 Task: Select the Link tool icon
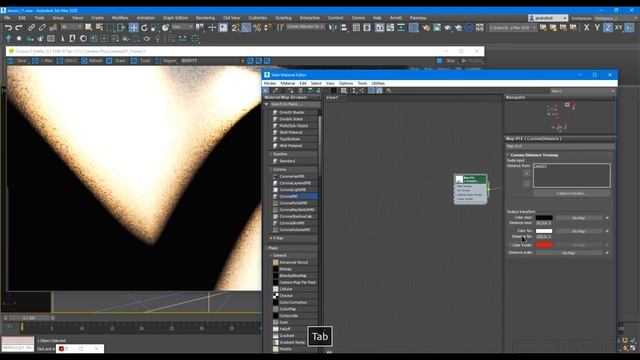click(31, 28)
